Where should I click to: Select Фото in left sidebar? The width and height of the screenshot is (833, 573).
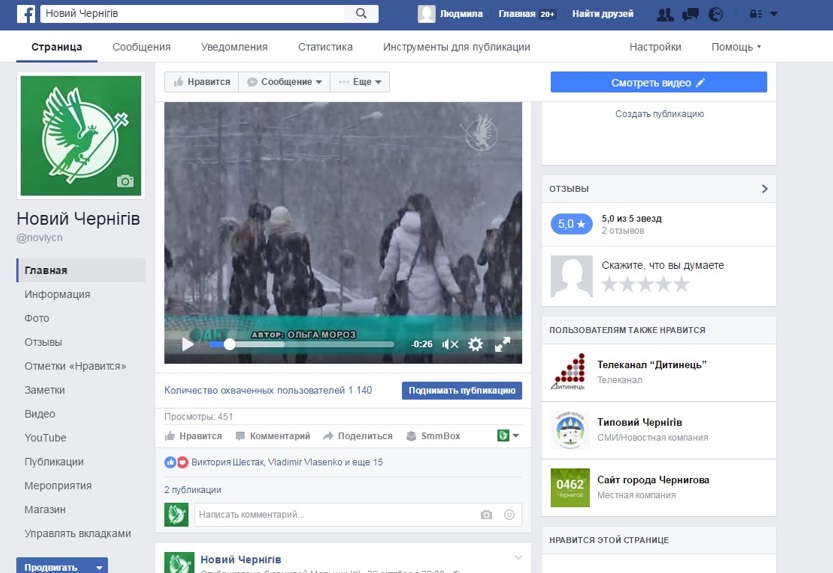(37, 318)
